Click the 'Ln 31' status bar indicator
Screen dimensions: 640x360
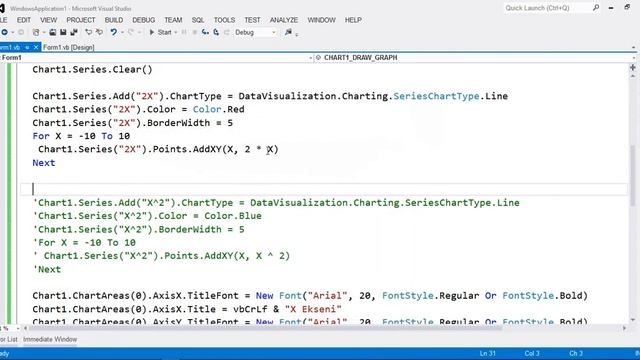tap(487, 353)
